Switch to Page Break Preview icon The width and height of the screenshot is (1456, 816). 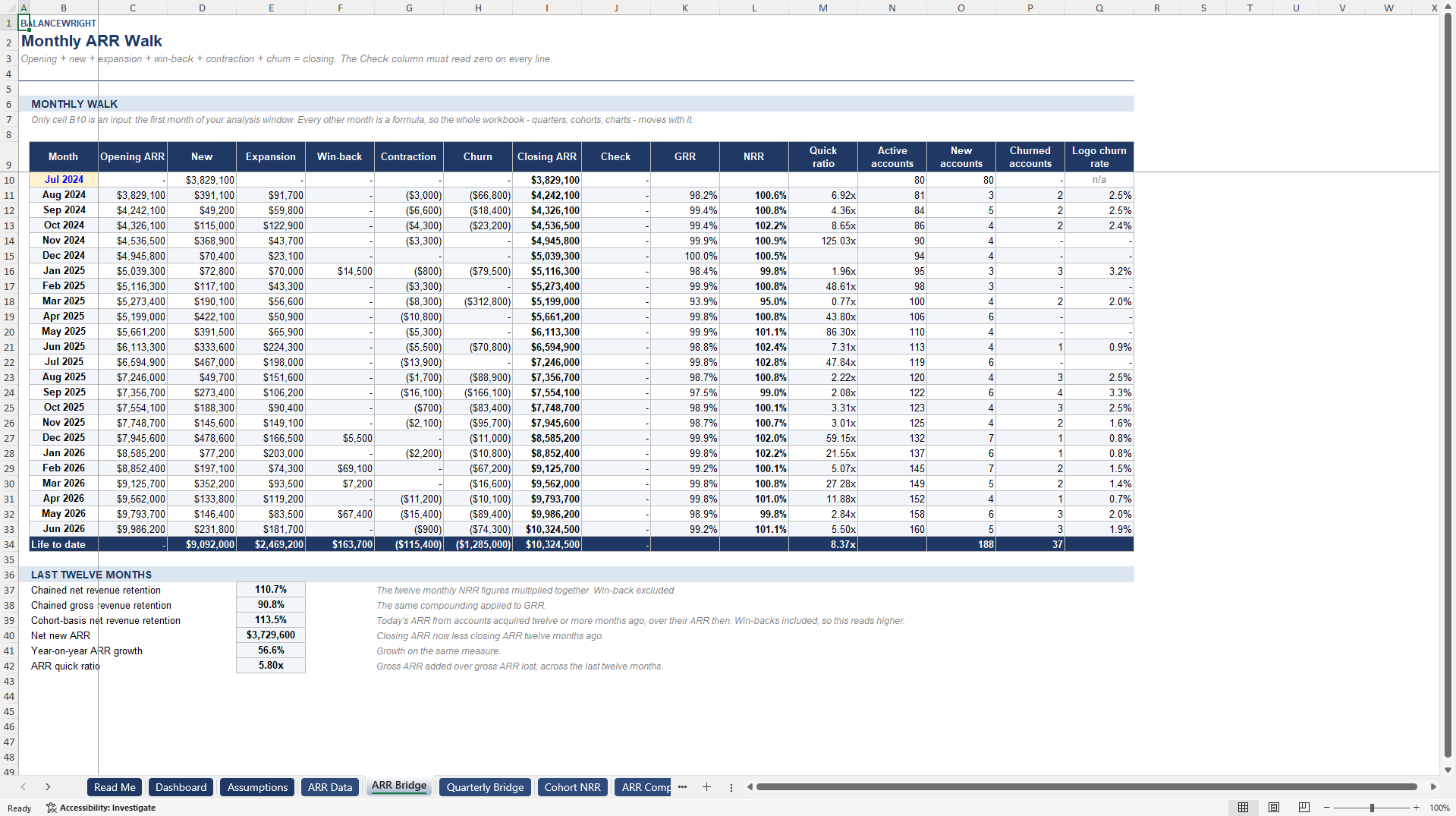[x=1303, y=808]
